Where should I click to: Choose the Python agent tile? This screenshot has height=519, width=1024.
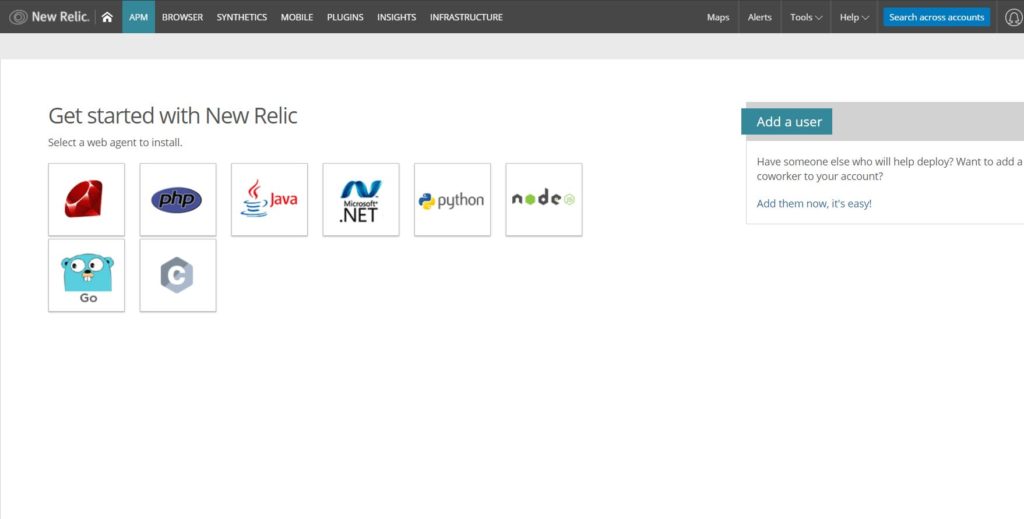[452, 200]
